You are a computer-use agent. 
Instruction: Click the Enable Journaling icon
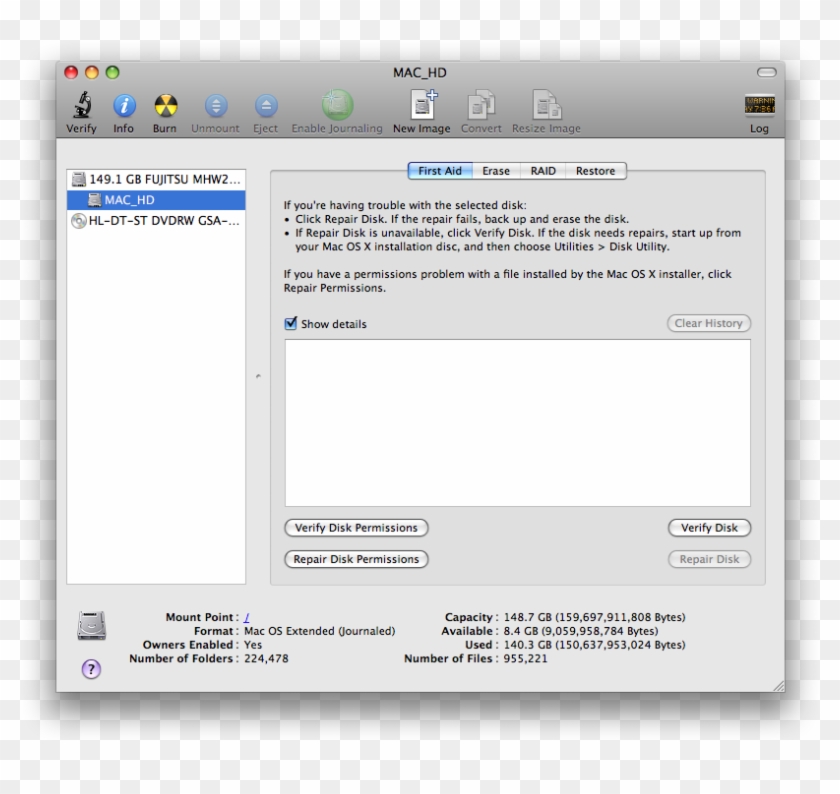click(x=336, y=105)
